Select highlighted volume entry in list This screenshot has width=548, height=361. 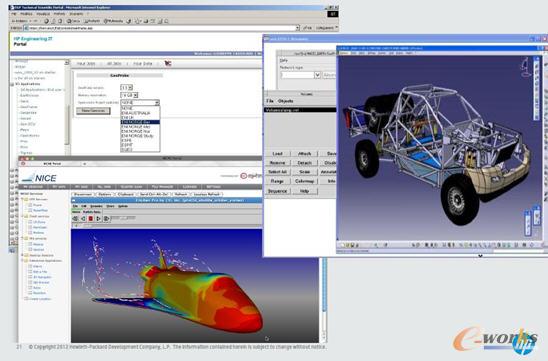(300, 110)
